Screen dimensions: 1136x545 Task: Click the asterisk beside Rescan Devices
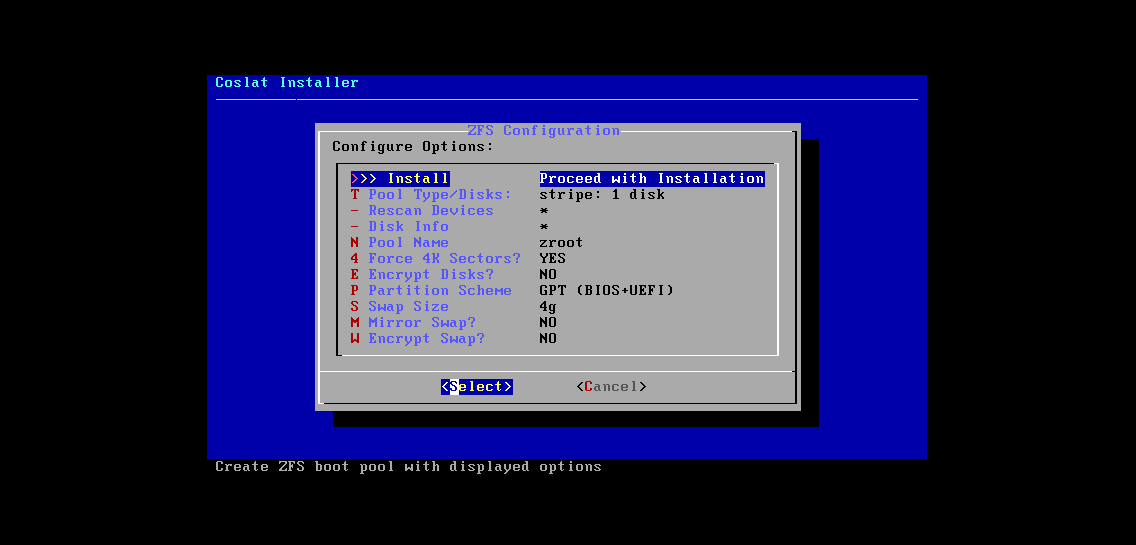(544, 211)
